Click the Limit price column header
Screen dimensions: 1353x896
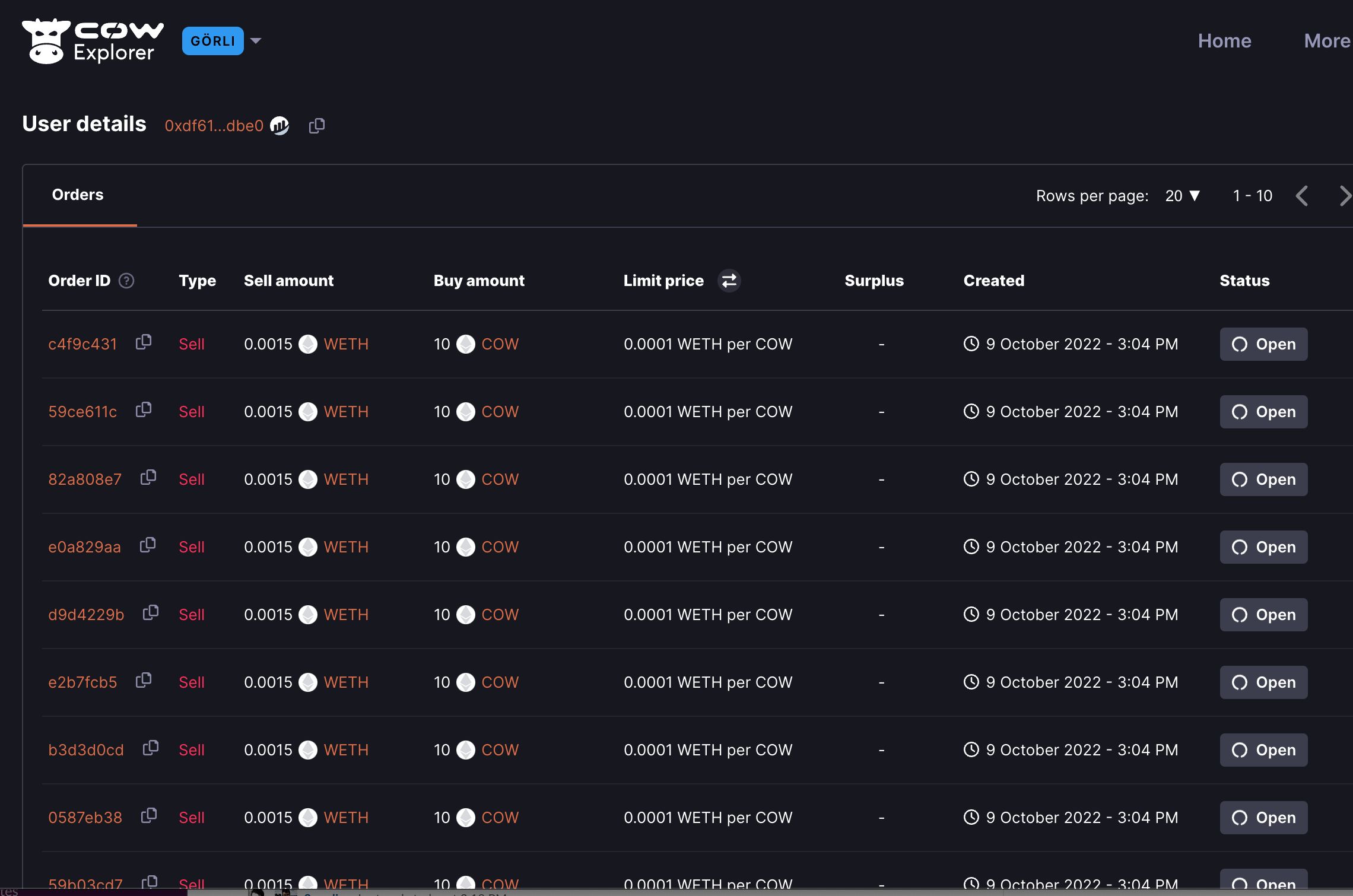663,281
